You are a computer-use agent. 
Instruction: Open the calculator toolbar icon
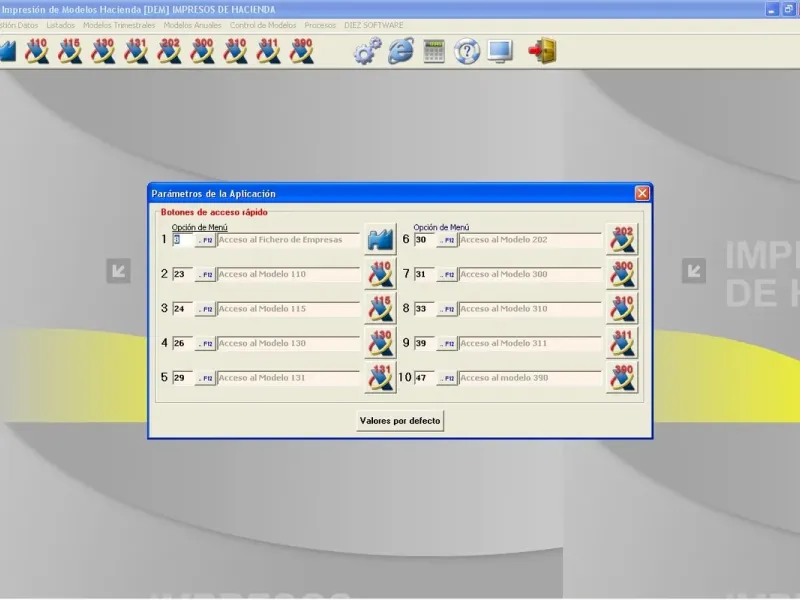point(434,51)
